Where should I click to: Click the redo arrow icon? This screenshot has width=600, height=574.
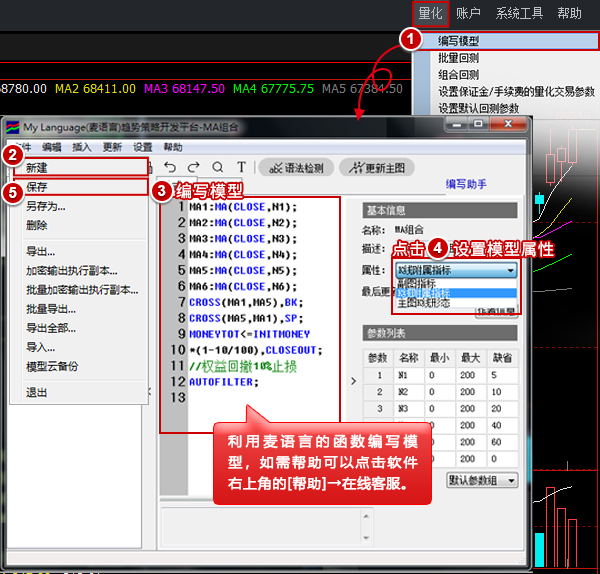point(193,167)
